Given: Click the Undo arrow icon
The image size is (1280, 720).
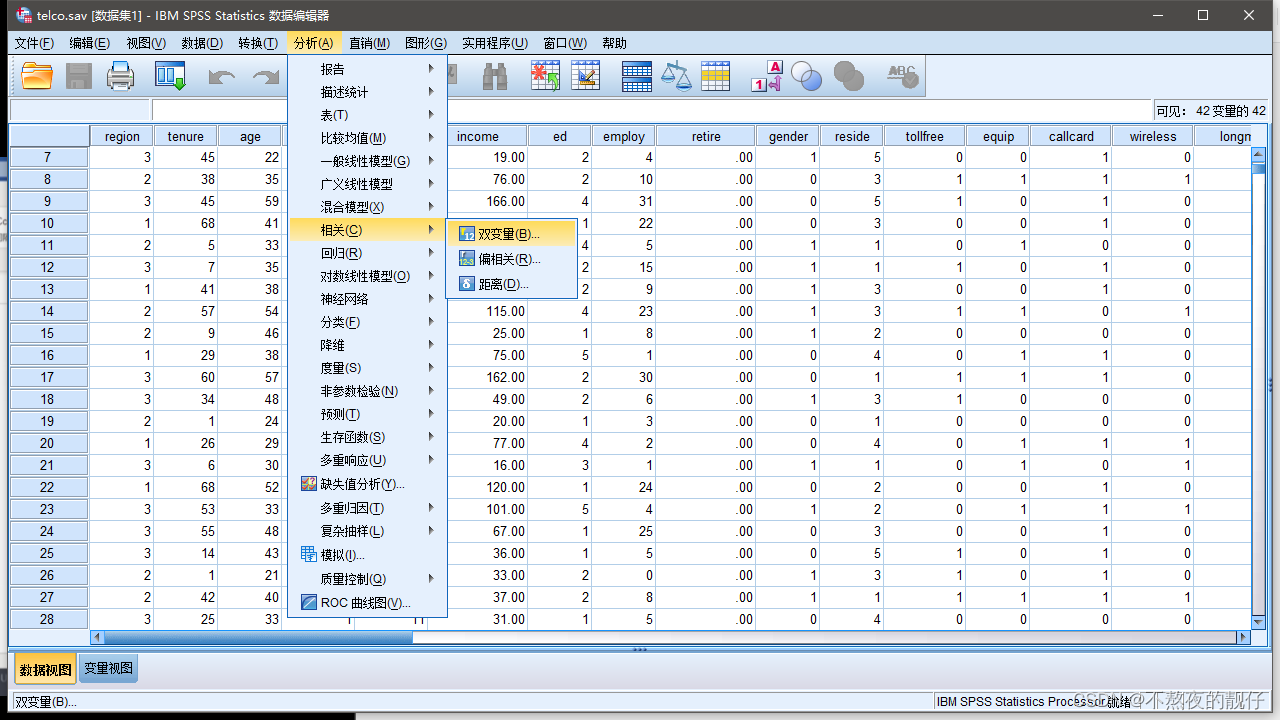Looking at the screenshot, I should click(222, 77).
